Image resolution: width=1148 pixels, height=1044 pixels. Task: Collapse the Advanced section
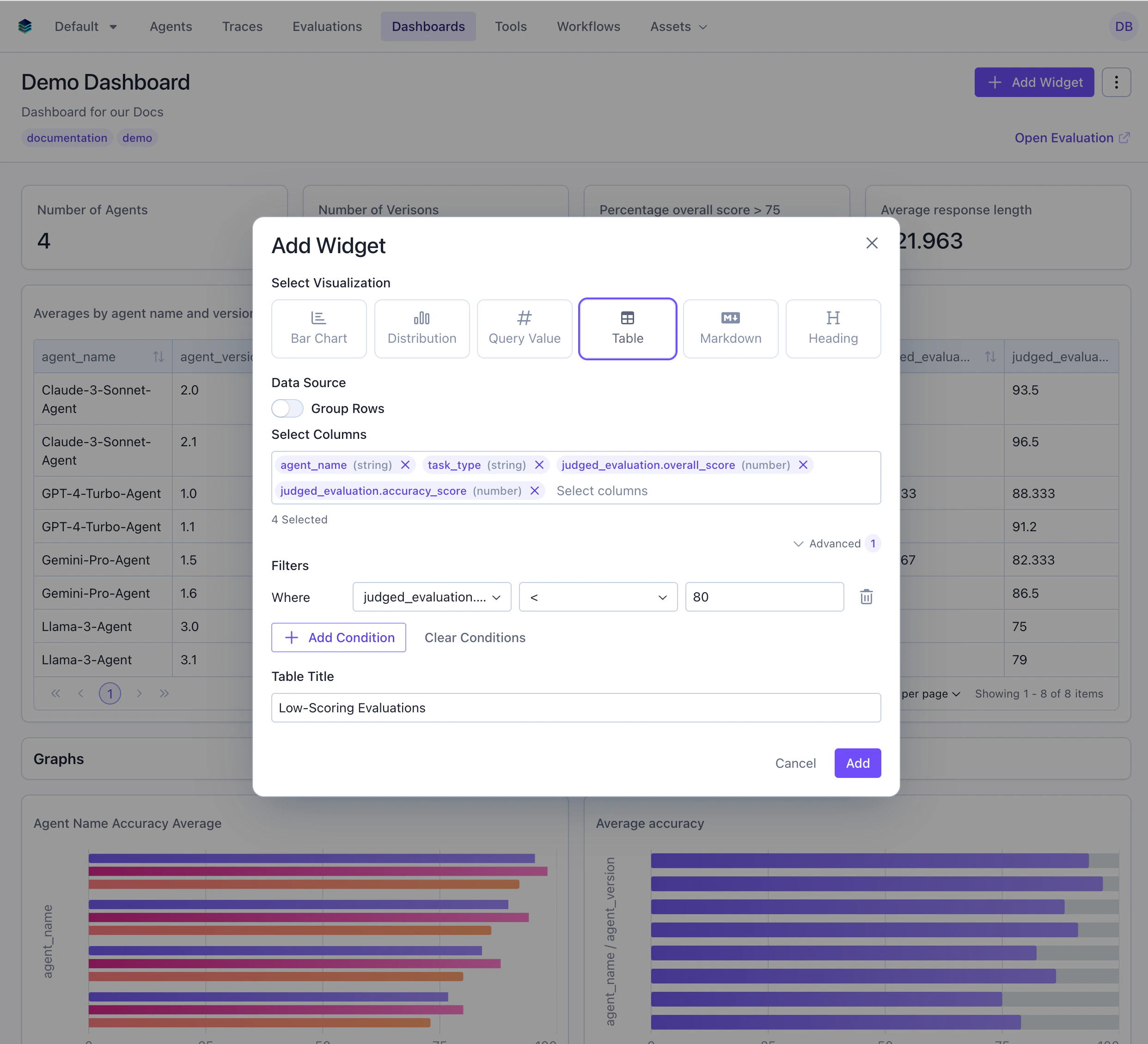pyautogui.click(x=827, y=544)
